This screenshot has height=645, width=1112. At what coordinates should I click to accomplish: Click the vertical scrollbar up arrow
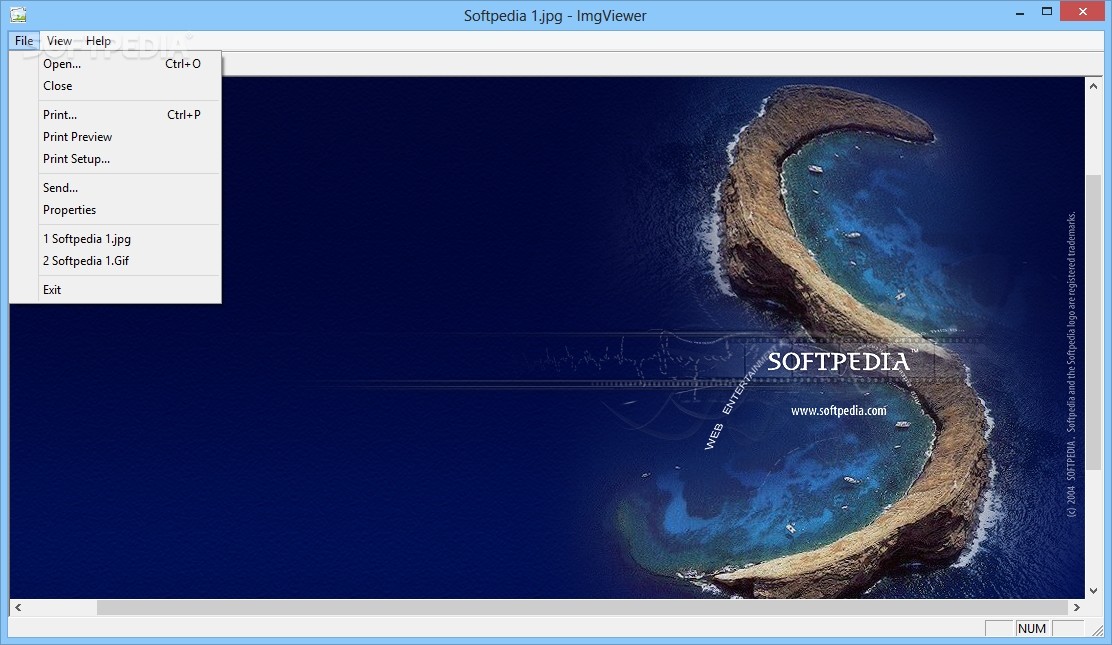pos(1093,86)
